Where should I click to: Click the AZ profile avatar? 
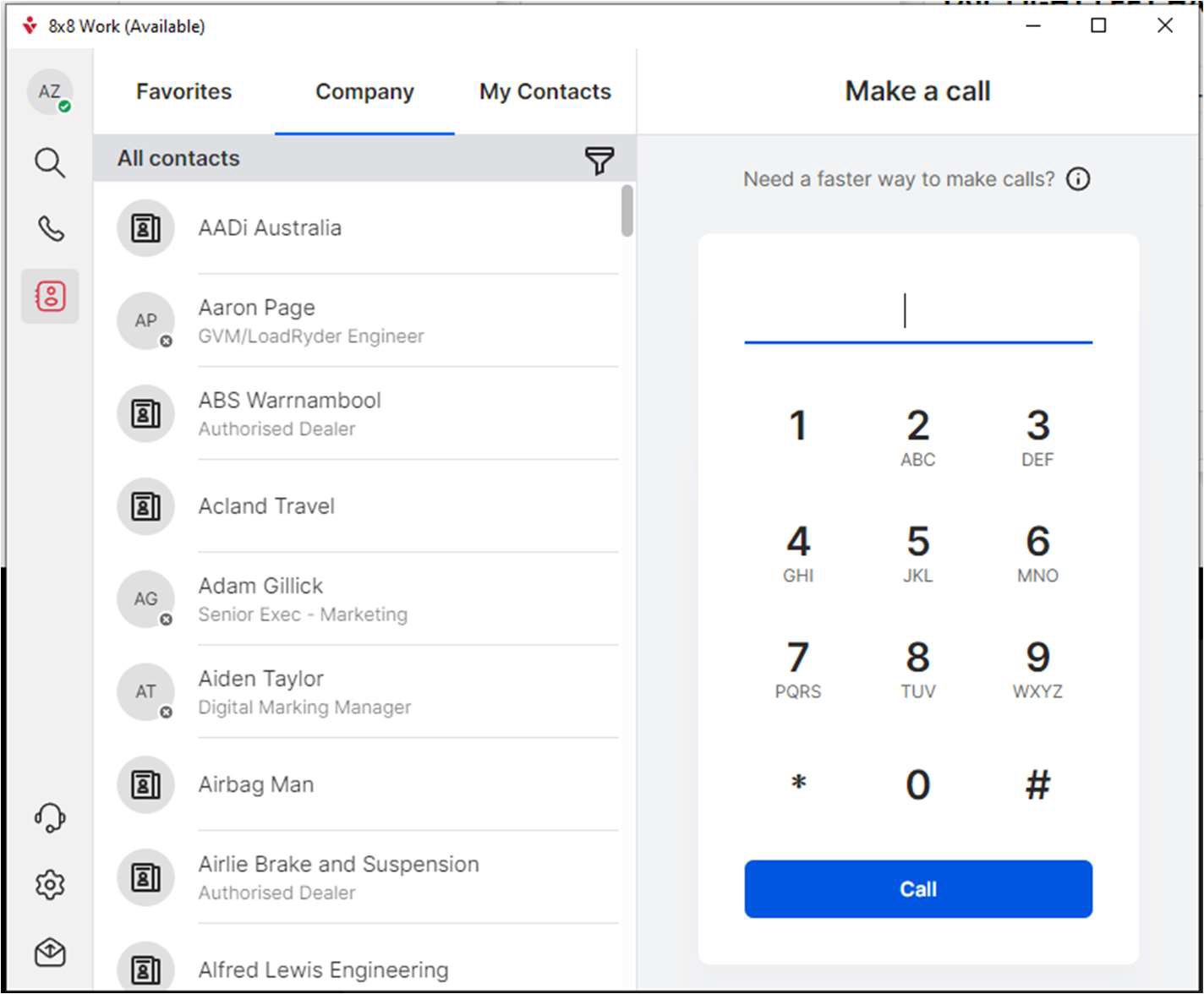pos(50,92)
